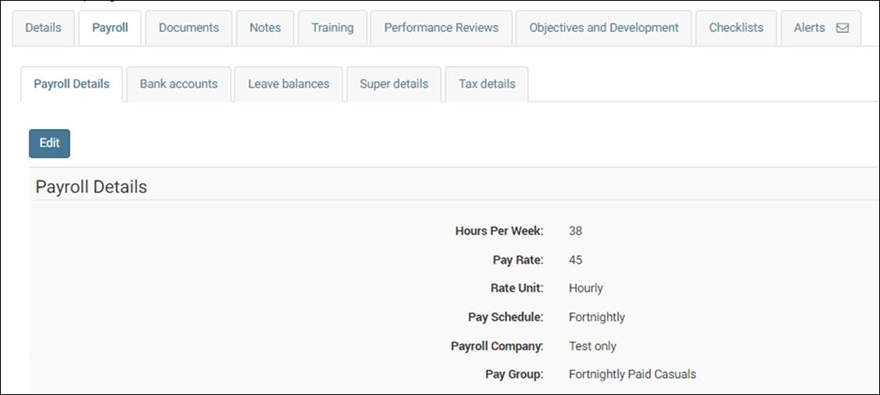Go to the Training tab
The image size is (880, 395).
(x=332, y=28)
